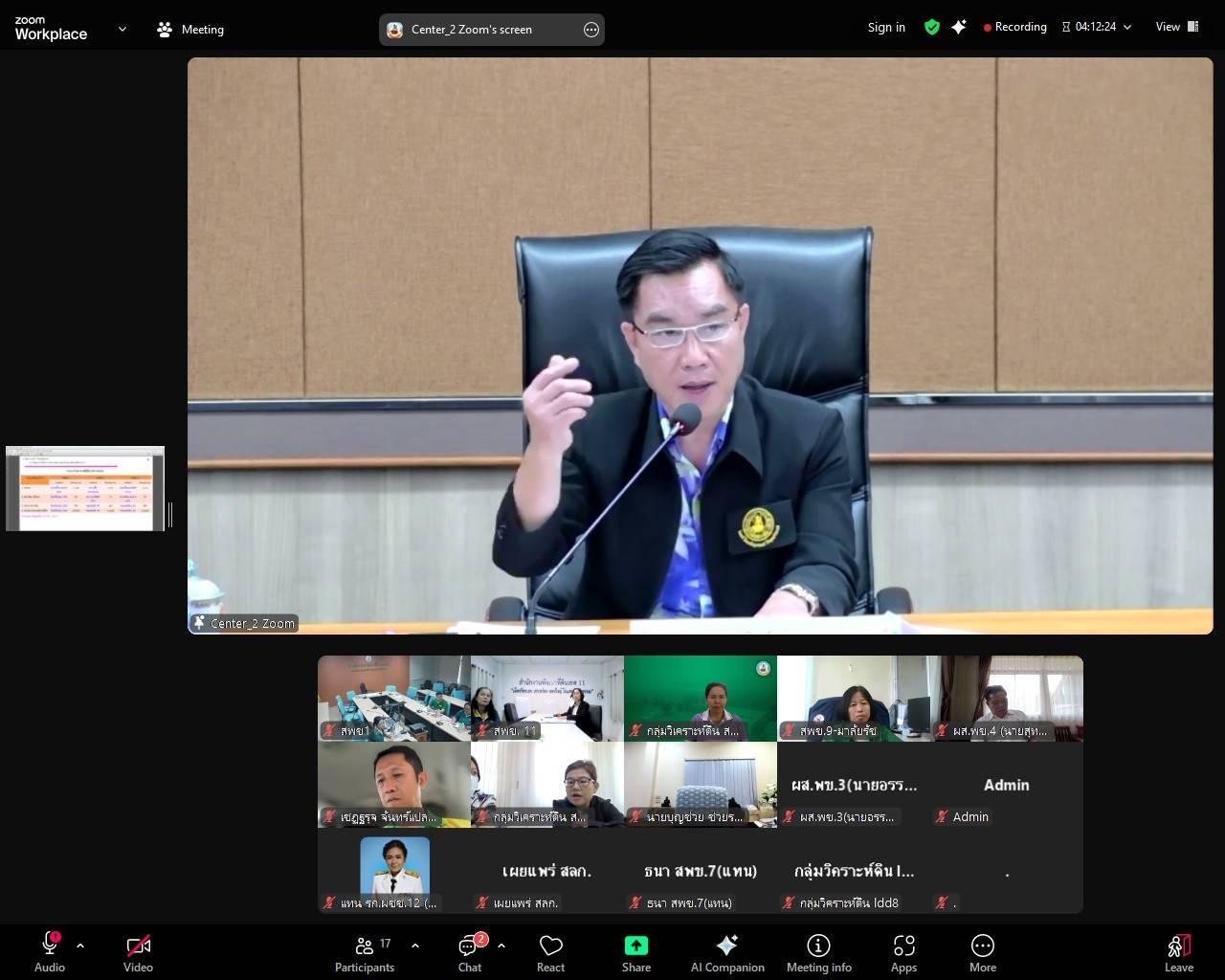Open the Meeting tab at top
Image resolution: width=1225 pixels, height=980 pixels.
coord(190,30)
